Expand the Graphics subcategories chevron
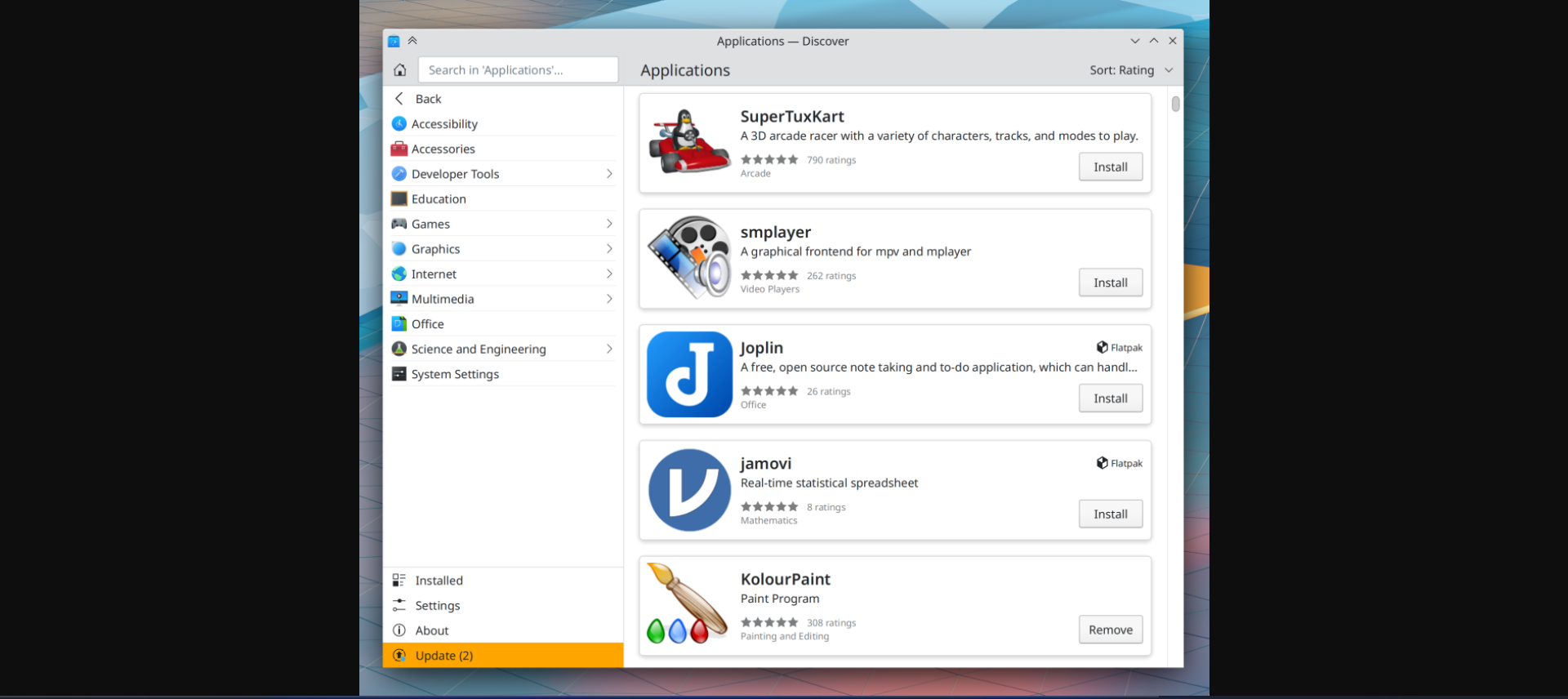 [x=609, y=249]
